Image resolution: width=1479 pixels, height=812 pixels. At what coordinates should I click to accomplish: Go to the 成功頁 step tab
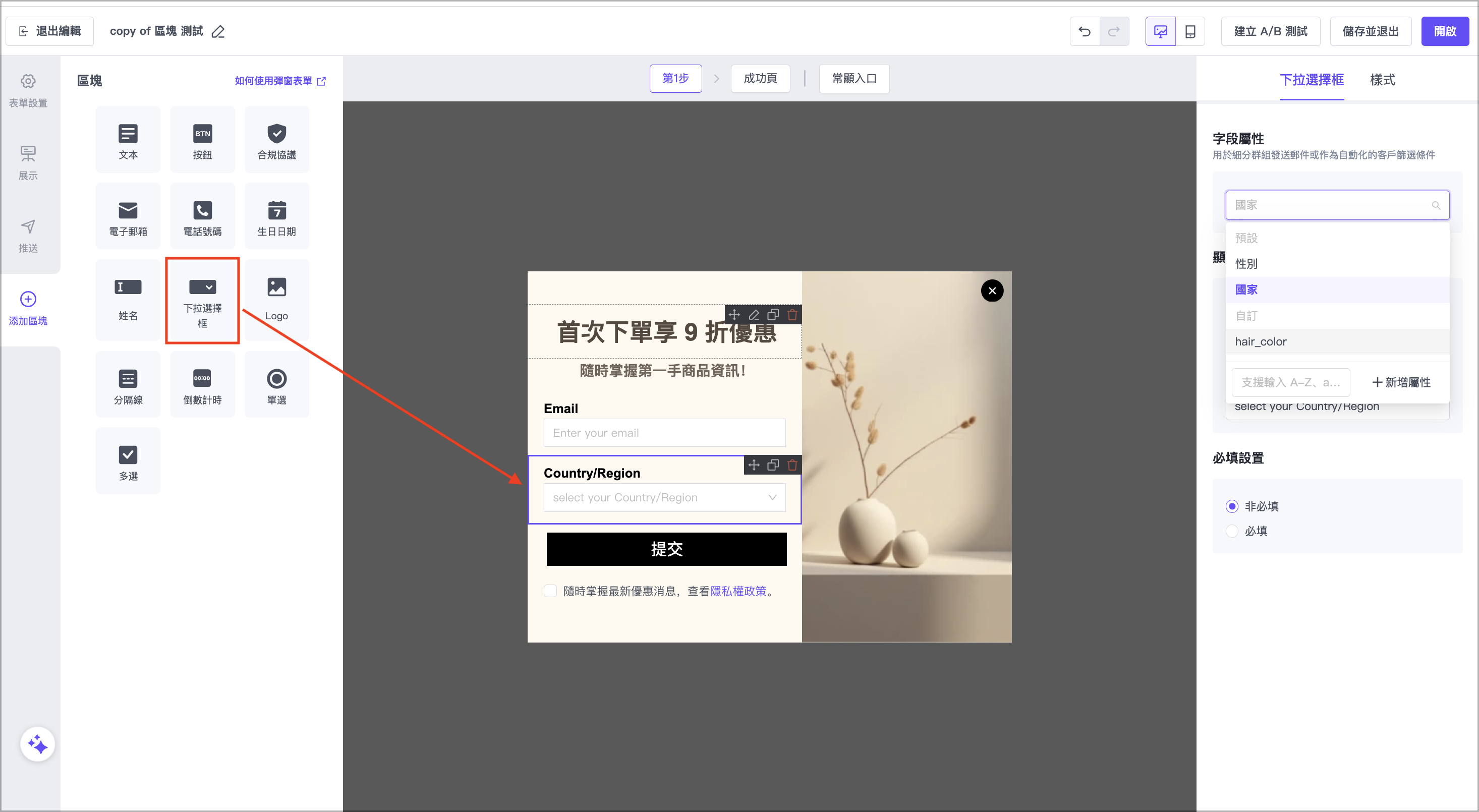pos(760,79)
